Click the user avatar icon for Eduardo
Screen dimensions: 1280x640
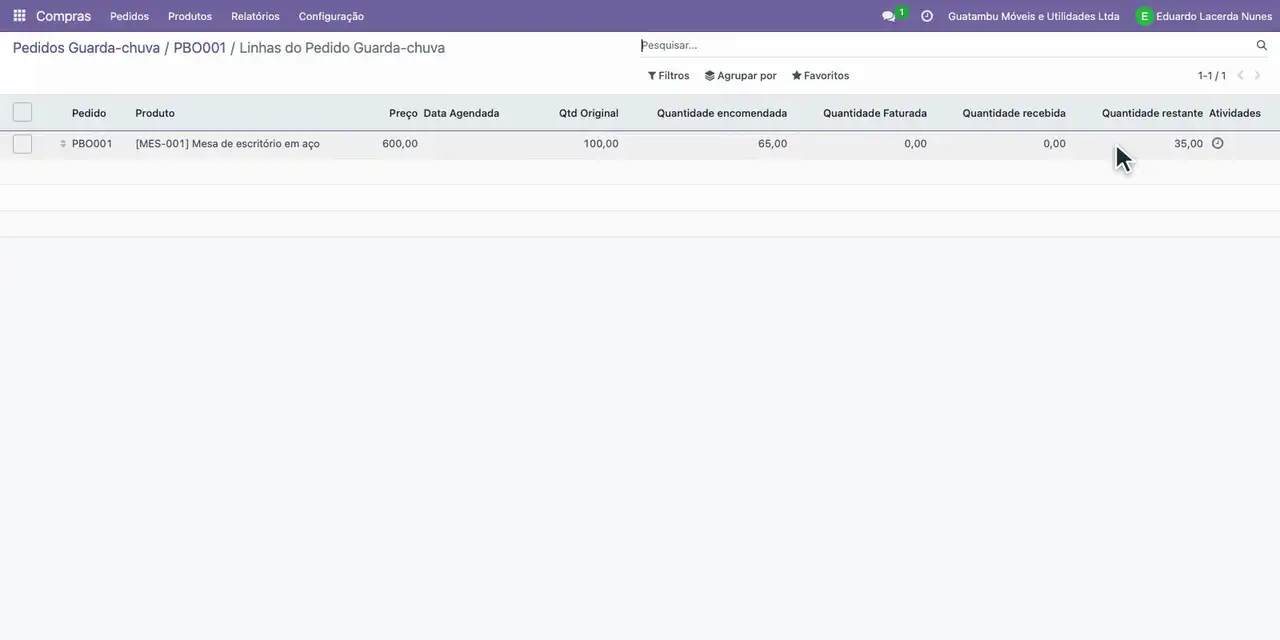pos(1144,16)
